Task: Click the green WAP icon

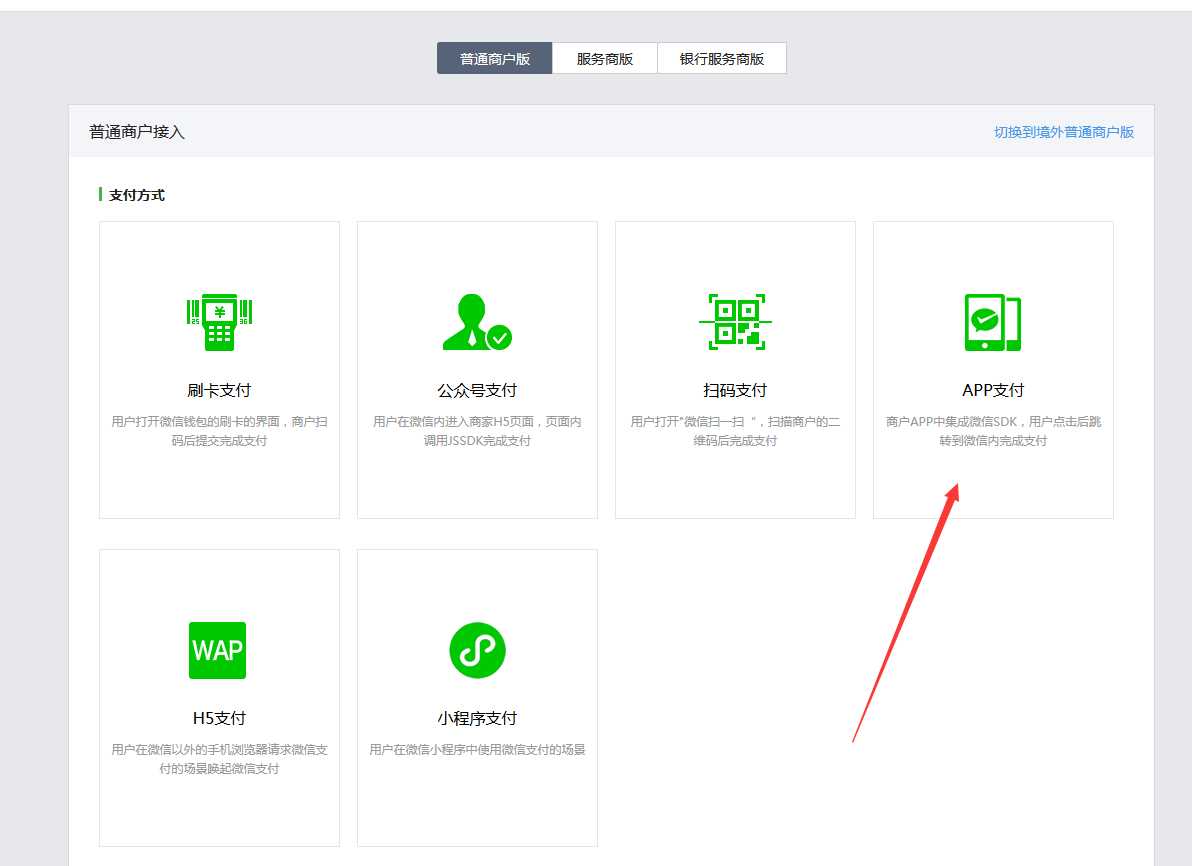Action: coord(217,650)
